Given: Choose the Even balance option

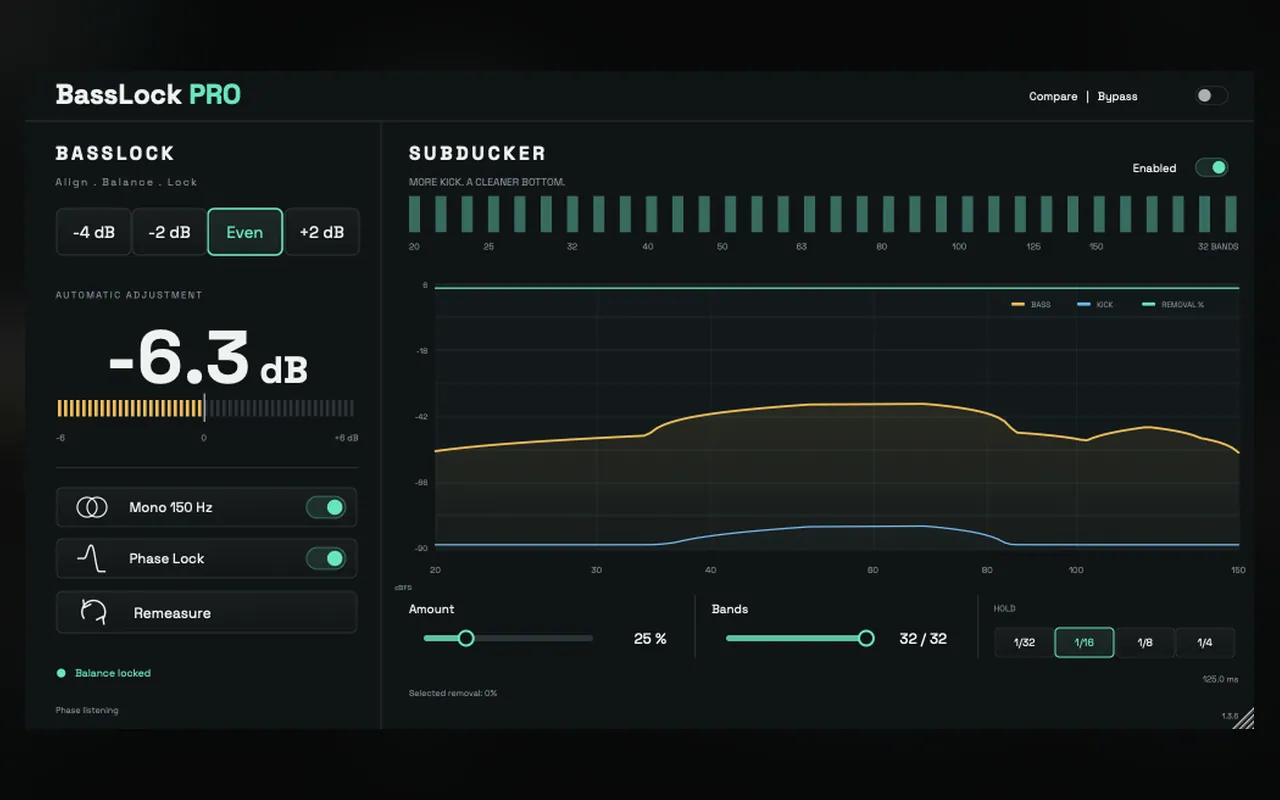Looking at the screenshot, I should click(x=245, y=232).
